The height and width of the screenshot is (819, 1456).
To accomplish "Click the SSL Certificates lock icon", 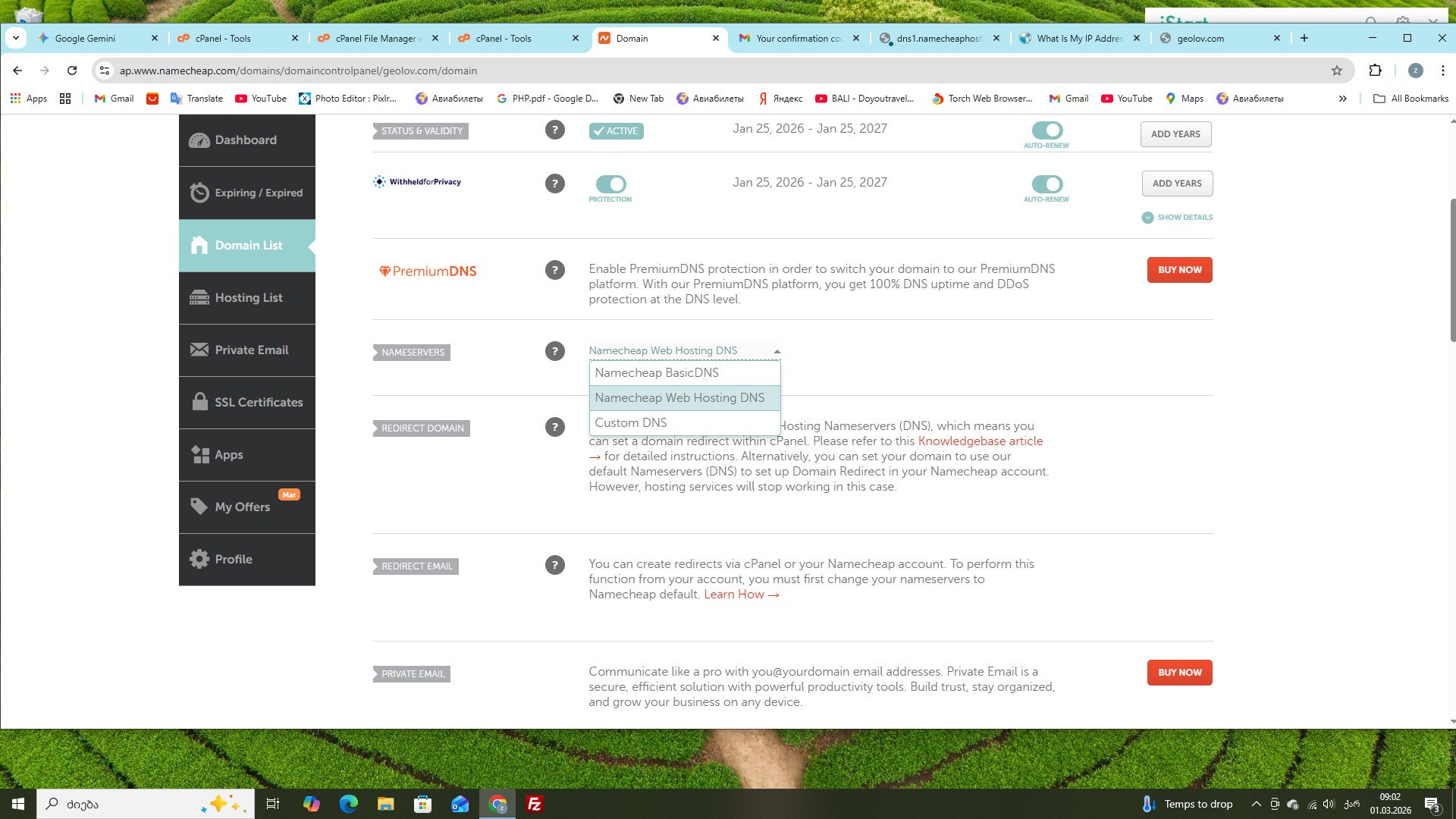I will [x=199, y=402].
